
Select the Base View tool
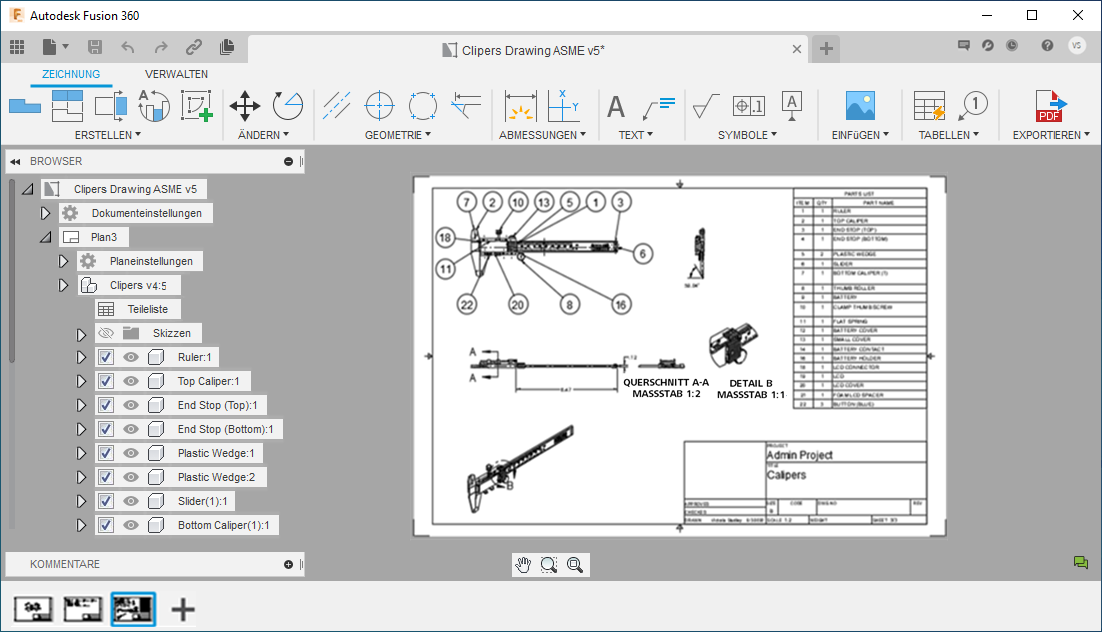pyautogui.click(x=25, y=106)
